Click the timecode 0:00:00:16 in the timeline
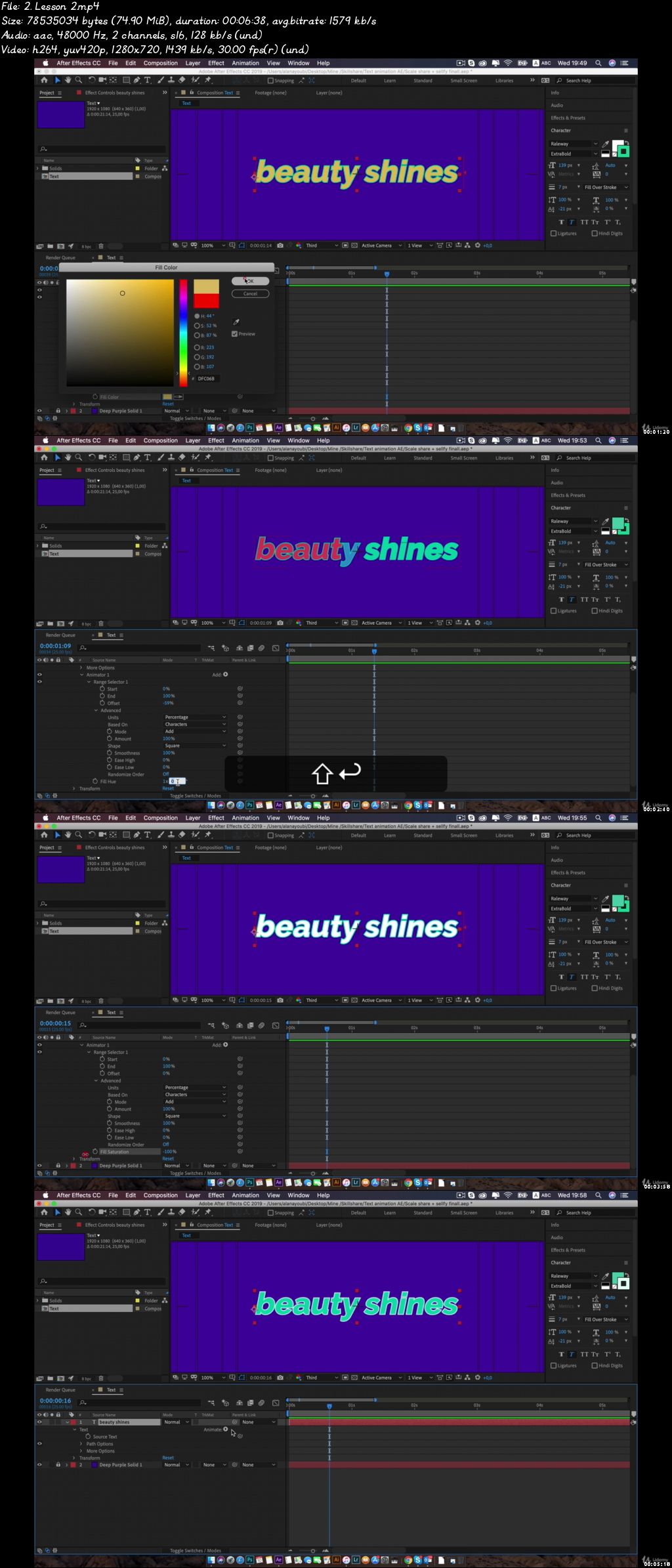672x1568 pixels. pos(55,1400)
